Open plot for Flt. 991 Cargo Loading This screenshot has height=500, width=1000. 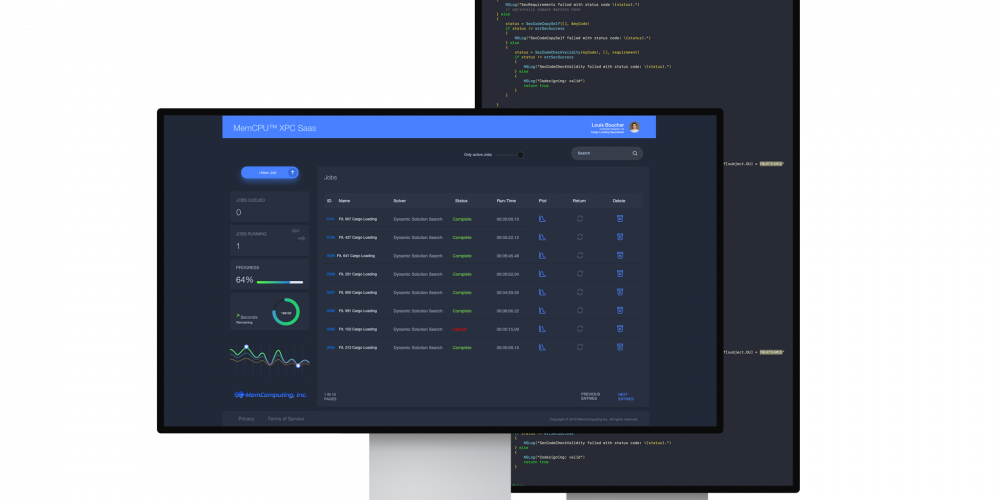541,310
